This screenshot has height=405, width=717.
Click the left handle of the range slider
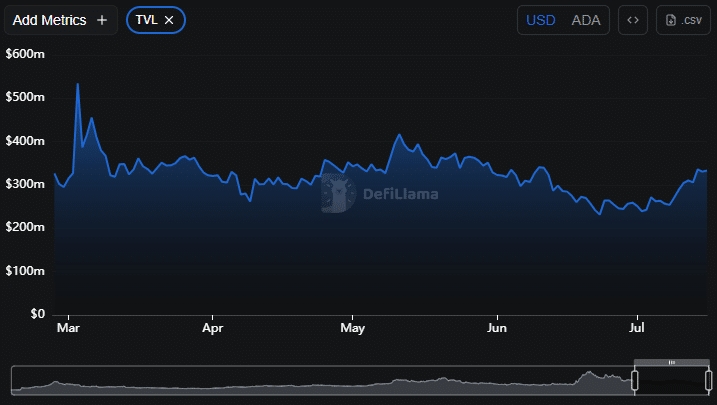tap(634, 380)
